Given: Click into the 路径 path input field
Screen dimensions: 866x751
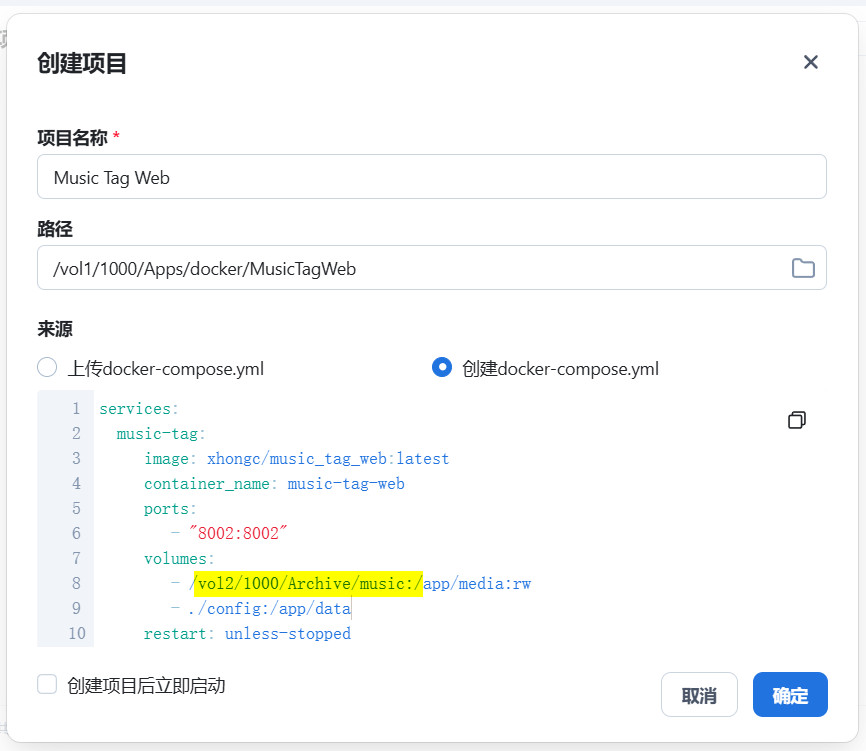Looking at the screenshot, I should (431, 268).
